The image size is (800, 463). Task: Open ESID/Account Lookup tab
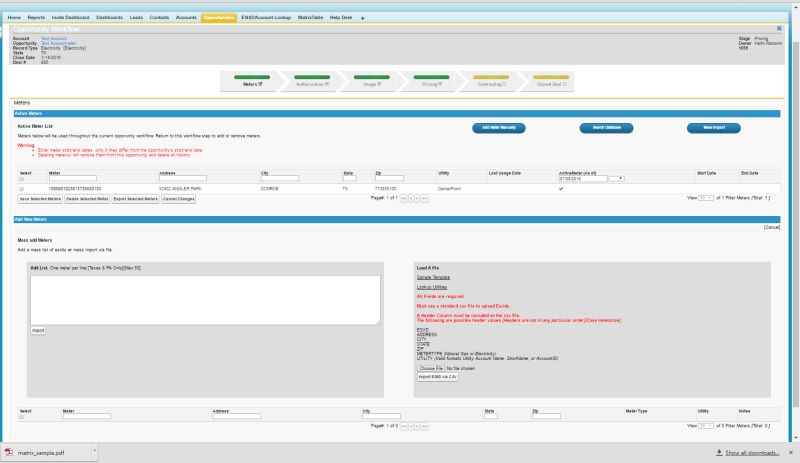pos(266,17)
